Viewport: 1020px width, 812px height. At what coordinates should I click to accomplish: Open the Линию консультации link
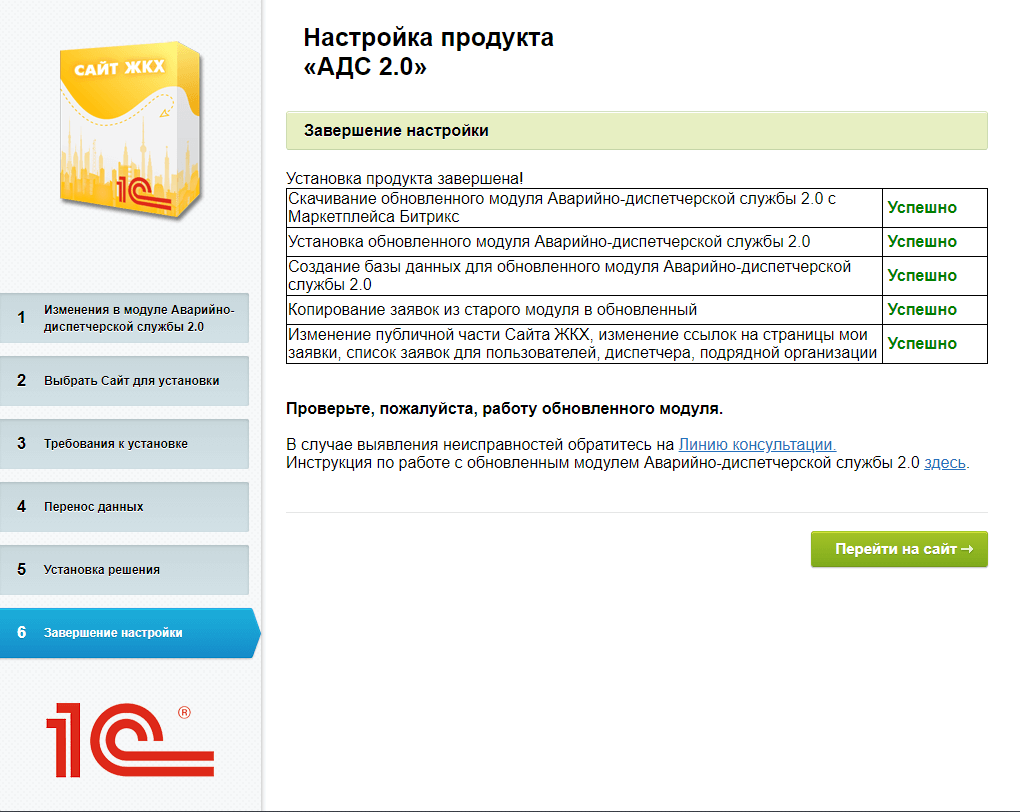point(757,444)
